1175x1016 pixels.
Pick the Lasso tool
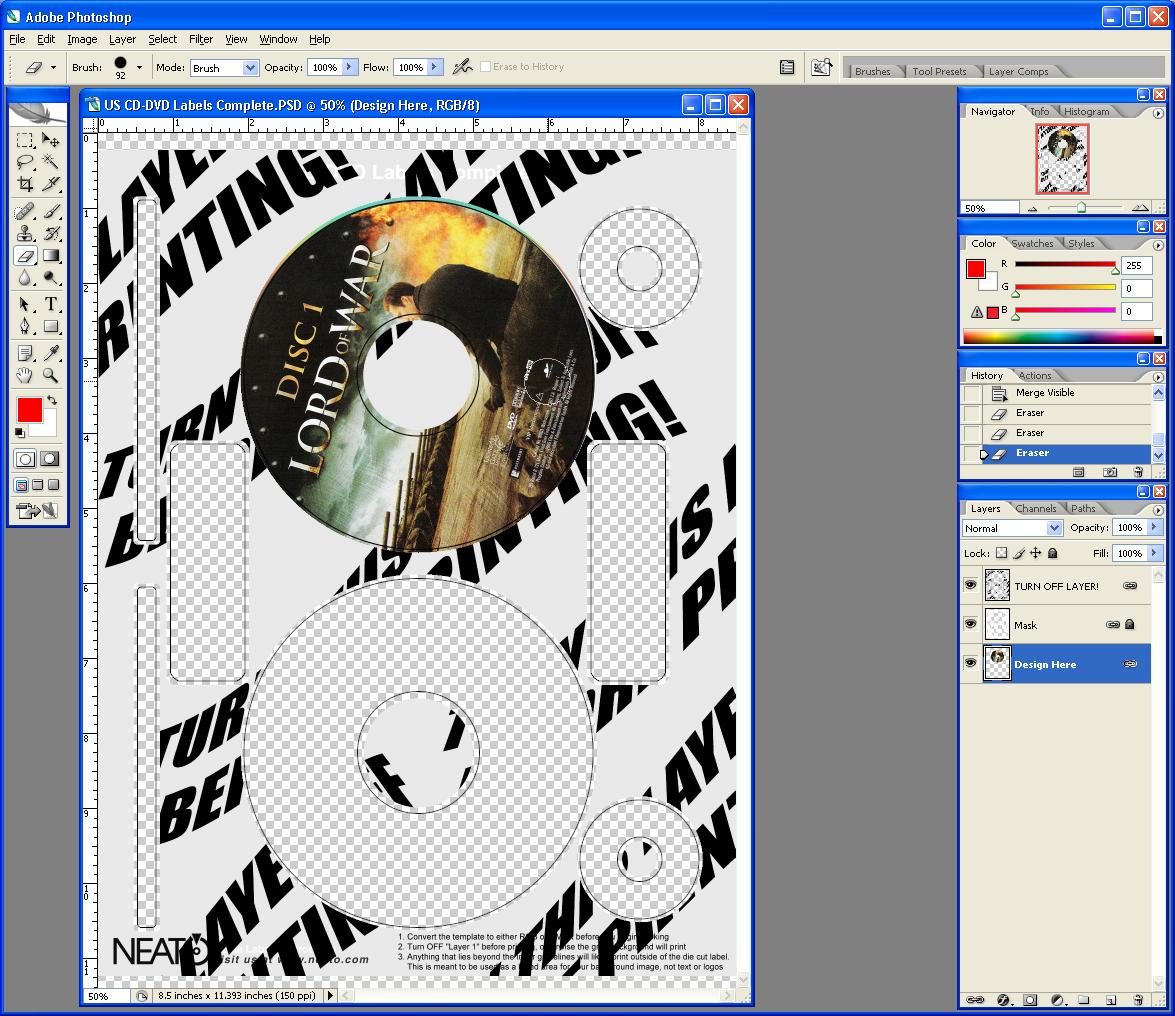[x=25, y=162]
